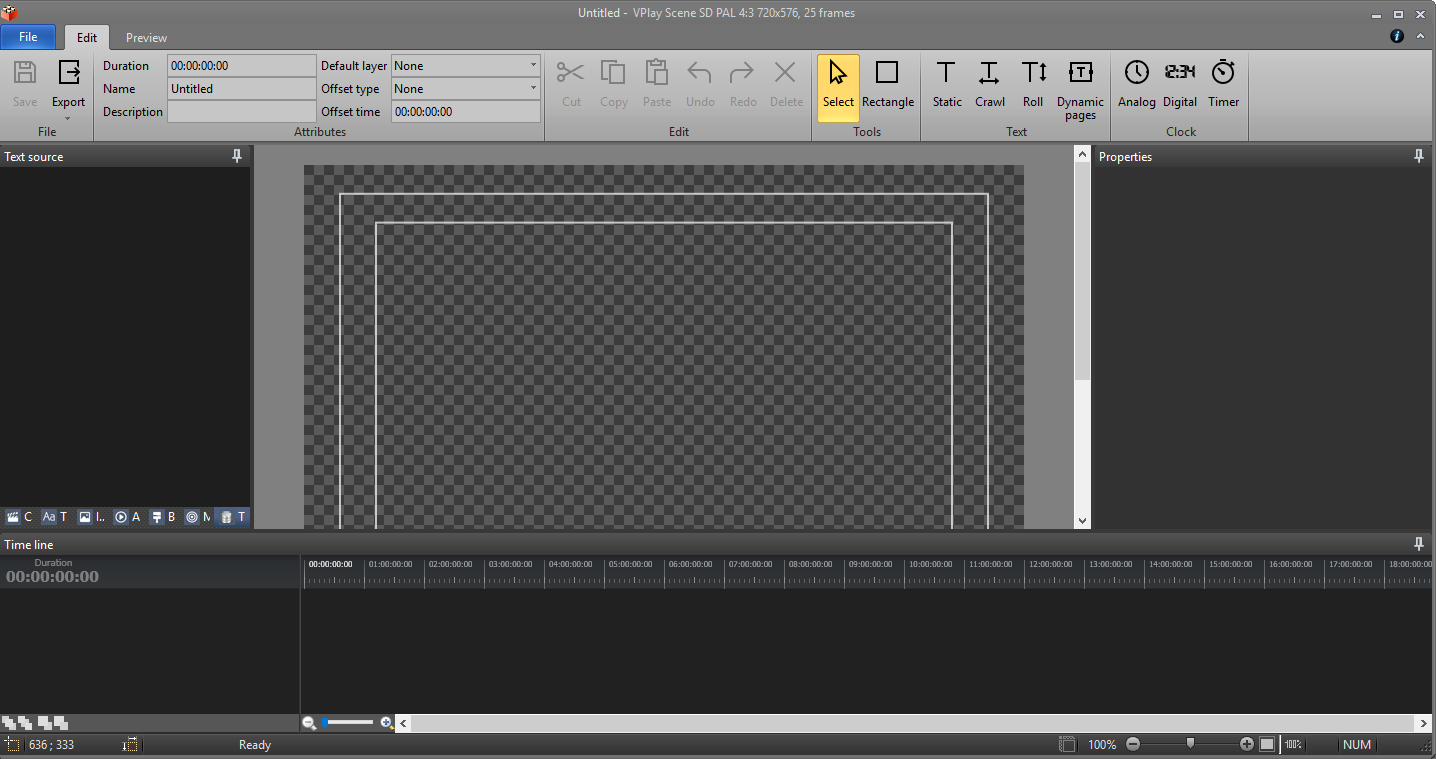Click the fit-to-window square icon
This screenshot has height=759, width=1436.
click(1267, 744)
